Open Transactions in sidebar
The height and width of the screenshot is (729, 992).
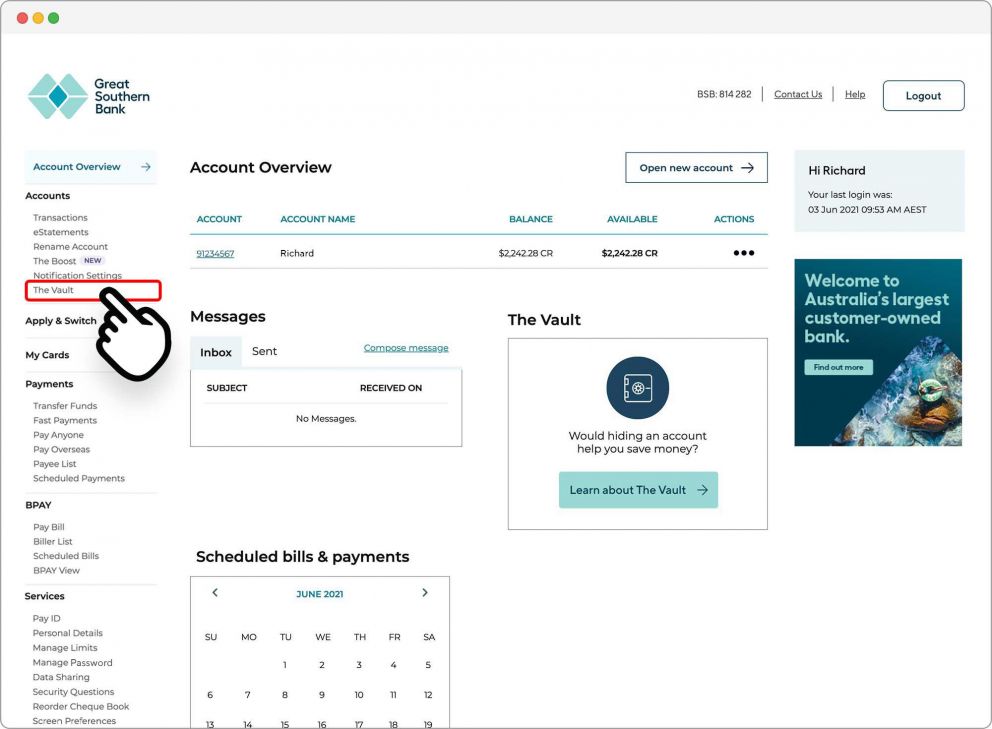(60, 218)
